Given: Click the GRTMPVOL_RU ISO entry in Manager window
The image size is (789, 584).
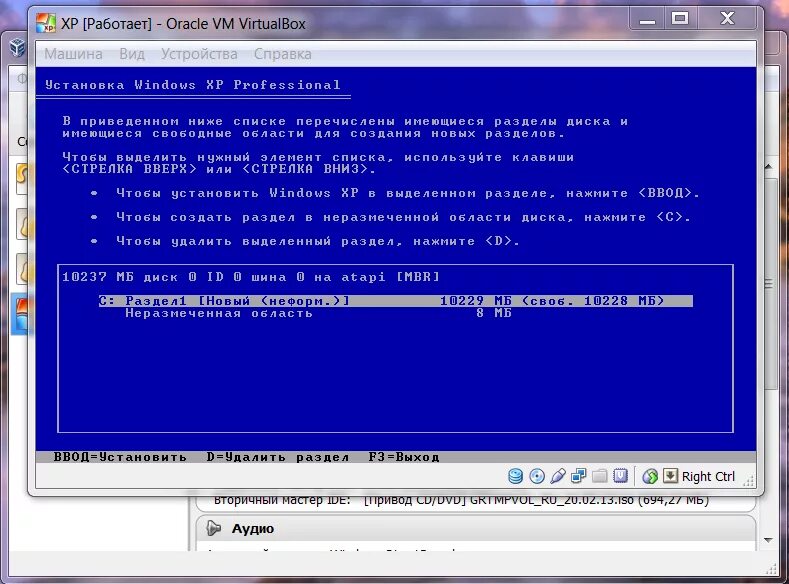Looking at the screenshot, I should point(536,500).
